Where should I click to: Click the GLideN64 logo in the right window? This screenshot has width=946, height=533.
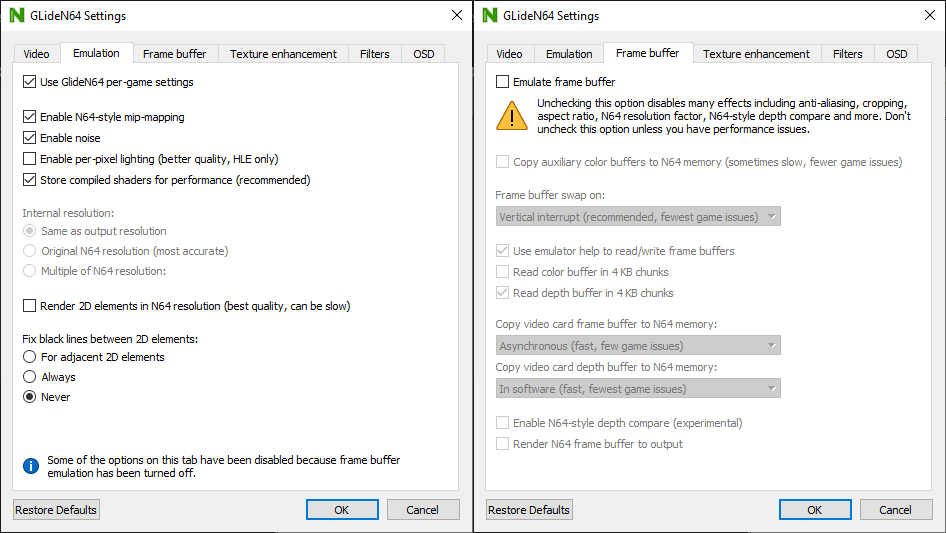click(490, 16)
